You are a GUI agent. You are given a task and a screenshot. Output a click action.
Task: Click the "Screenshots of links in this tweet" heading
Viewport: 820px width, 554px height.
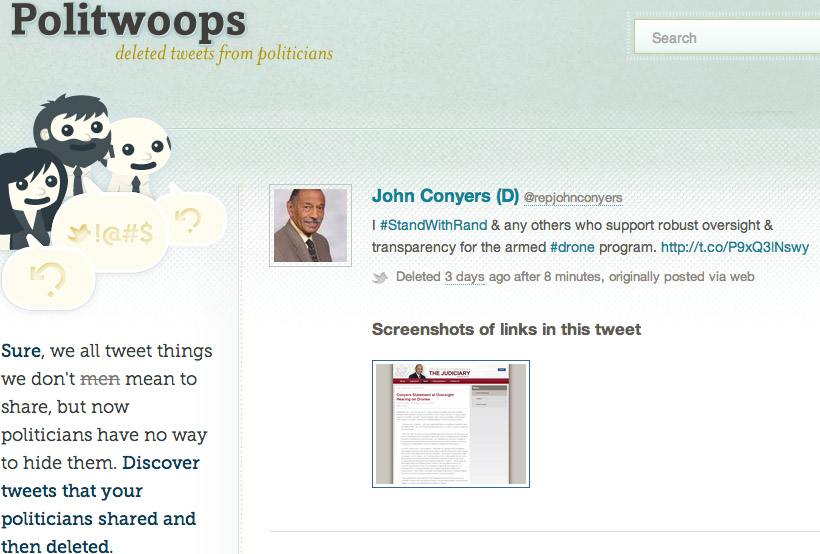[x=506, y=329]
